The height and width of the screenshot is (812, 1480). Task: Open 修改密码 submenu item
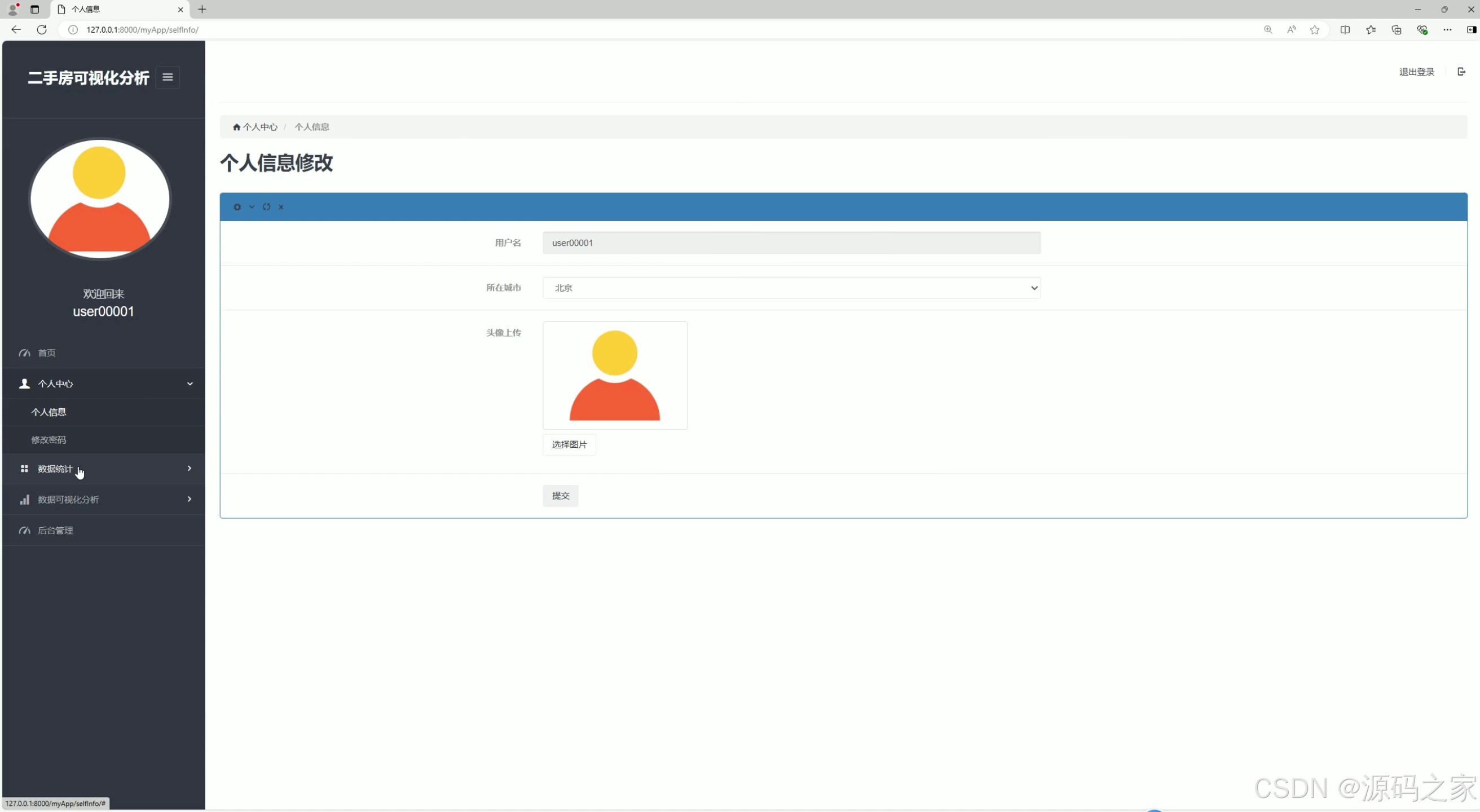tap(49, 440)
